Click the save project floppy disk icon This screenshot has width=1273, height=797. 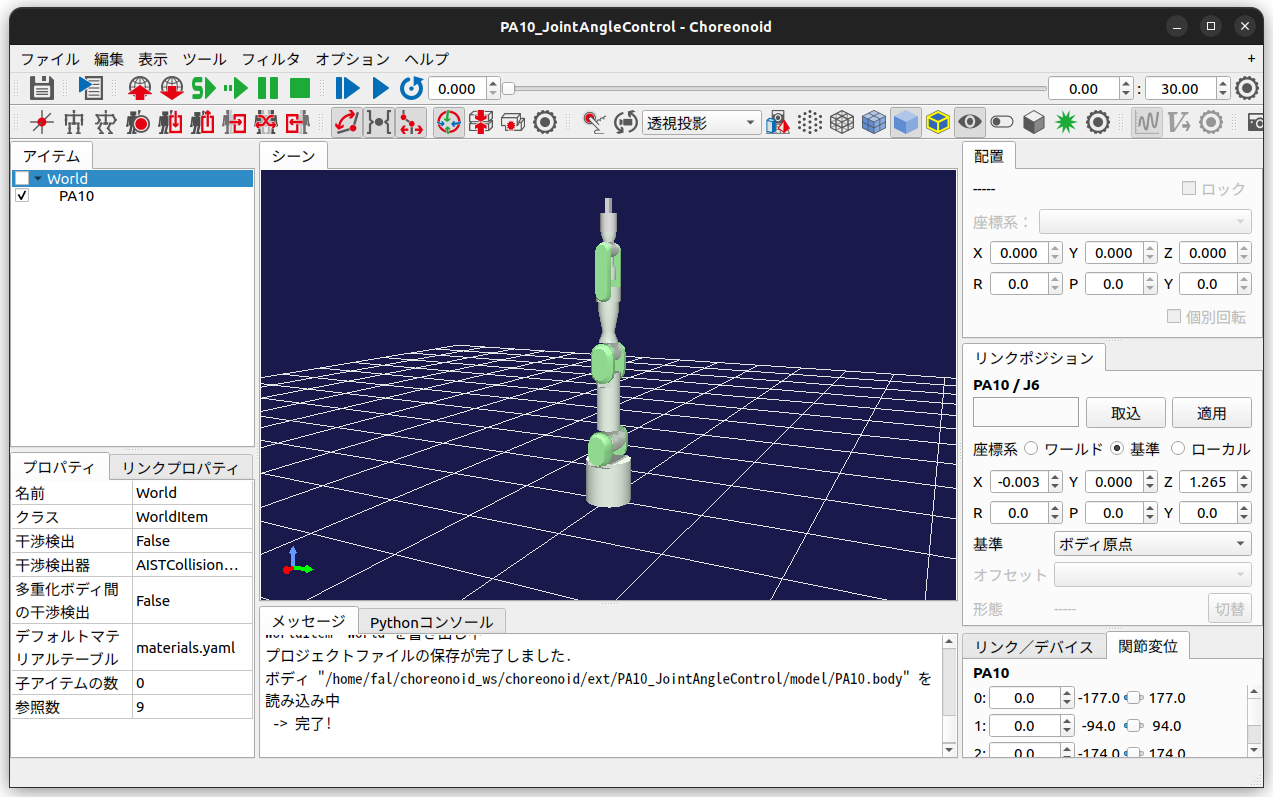(41, 88)
